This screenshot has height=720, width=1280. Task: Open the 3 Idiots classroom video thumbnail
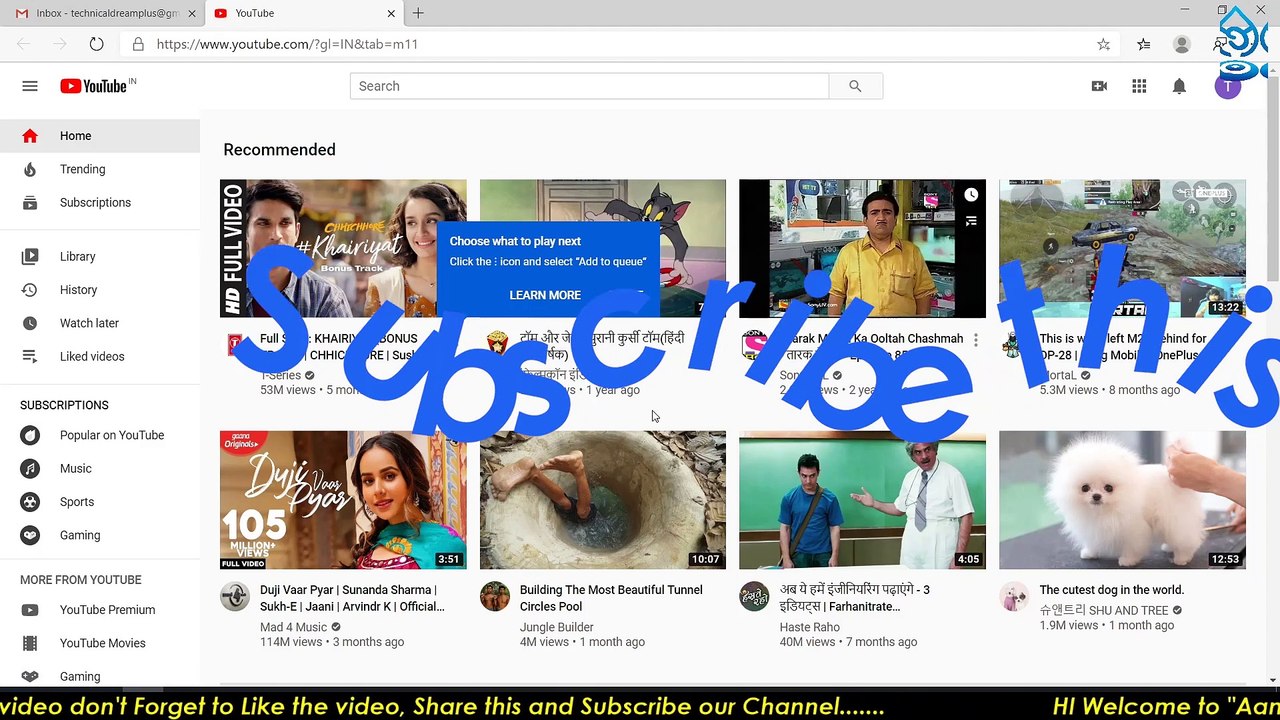click(x=862, y=500)
